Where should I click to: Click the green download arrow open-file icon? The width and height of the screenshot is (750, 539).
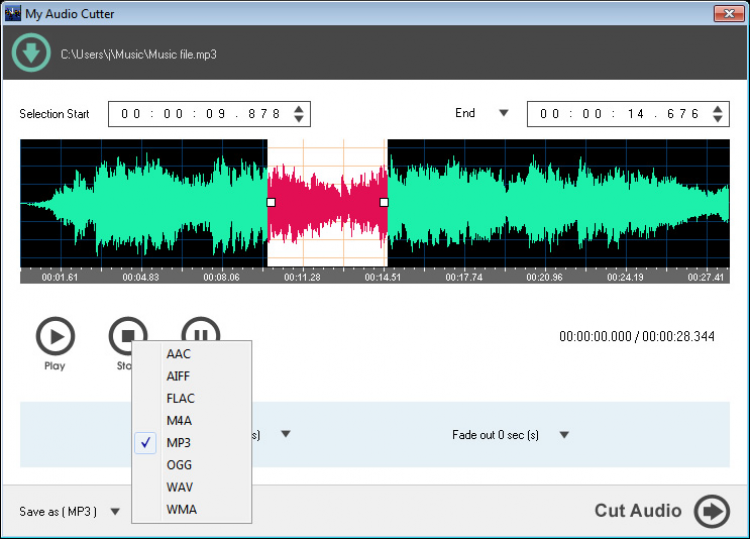(x=31, y=53)
